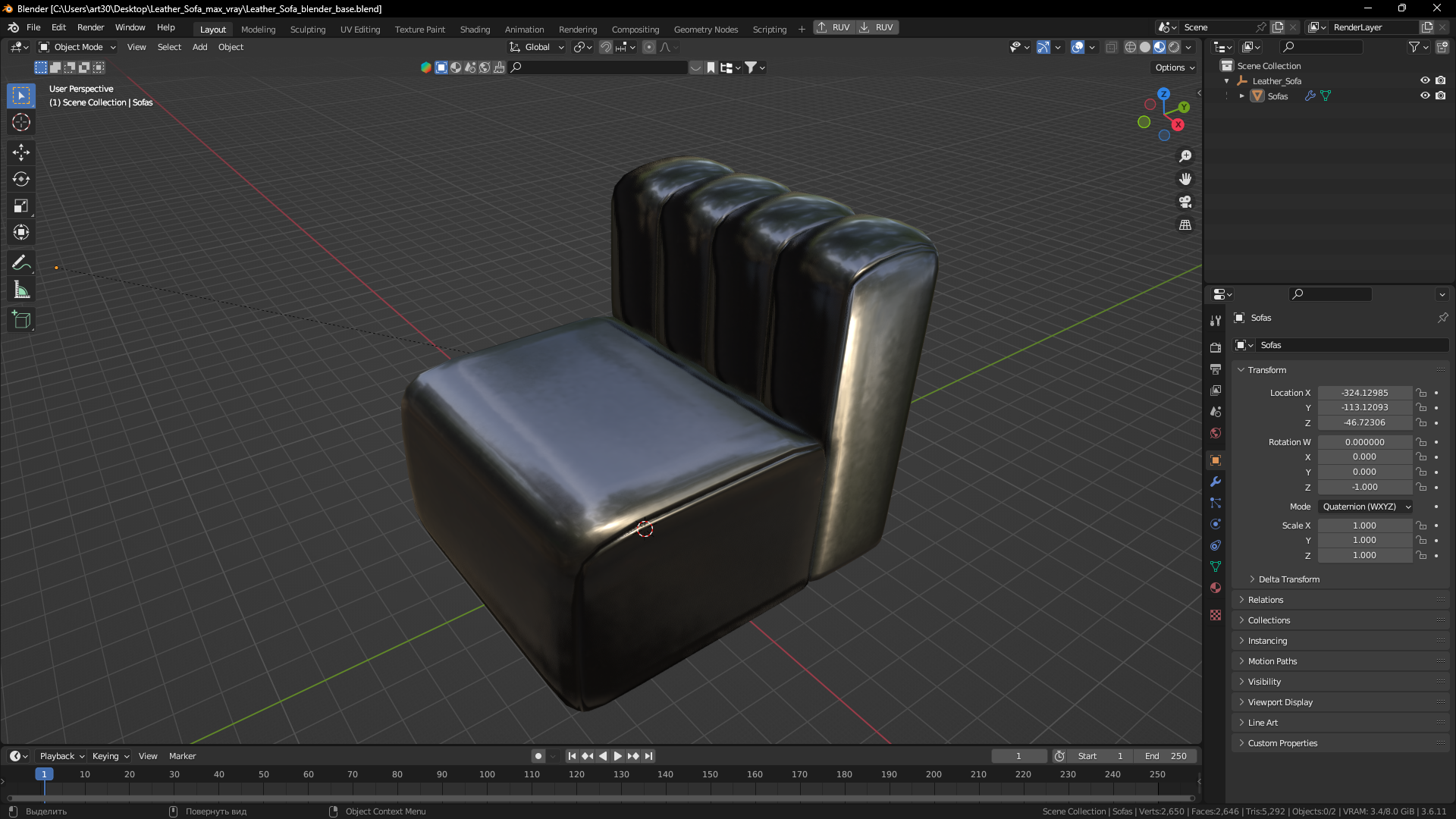Select the Rotate tool
The height and width of the screenshot is (819, 1456).
[21, 179]
